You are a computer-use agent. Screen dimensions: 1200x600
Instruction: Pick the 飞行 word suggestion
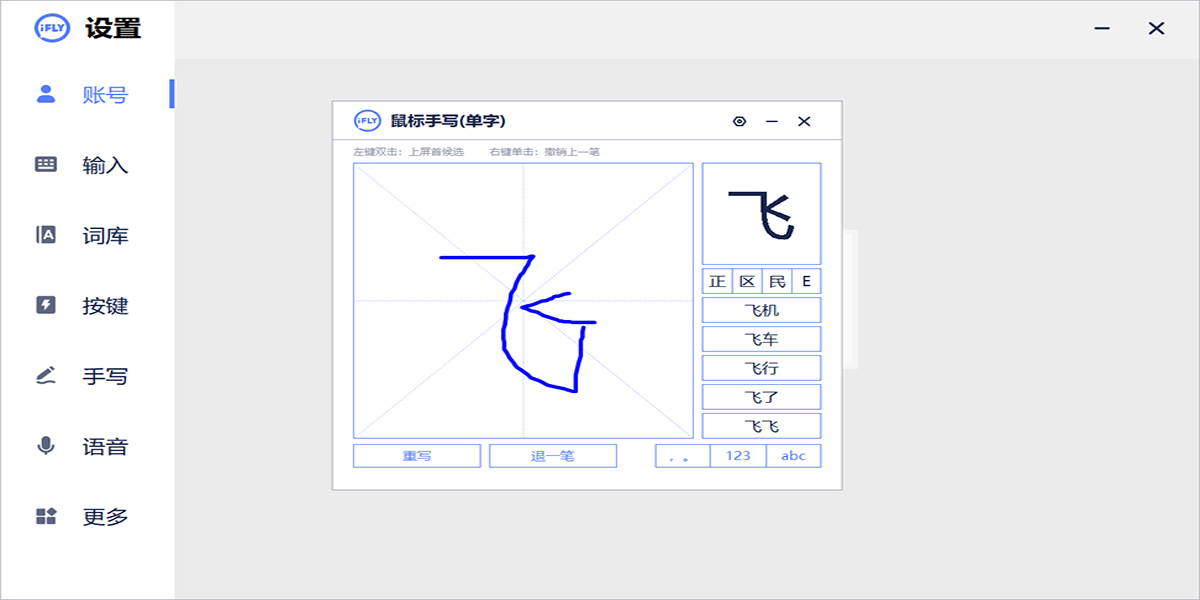[x=761, y=368]
